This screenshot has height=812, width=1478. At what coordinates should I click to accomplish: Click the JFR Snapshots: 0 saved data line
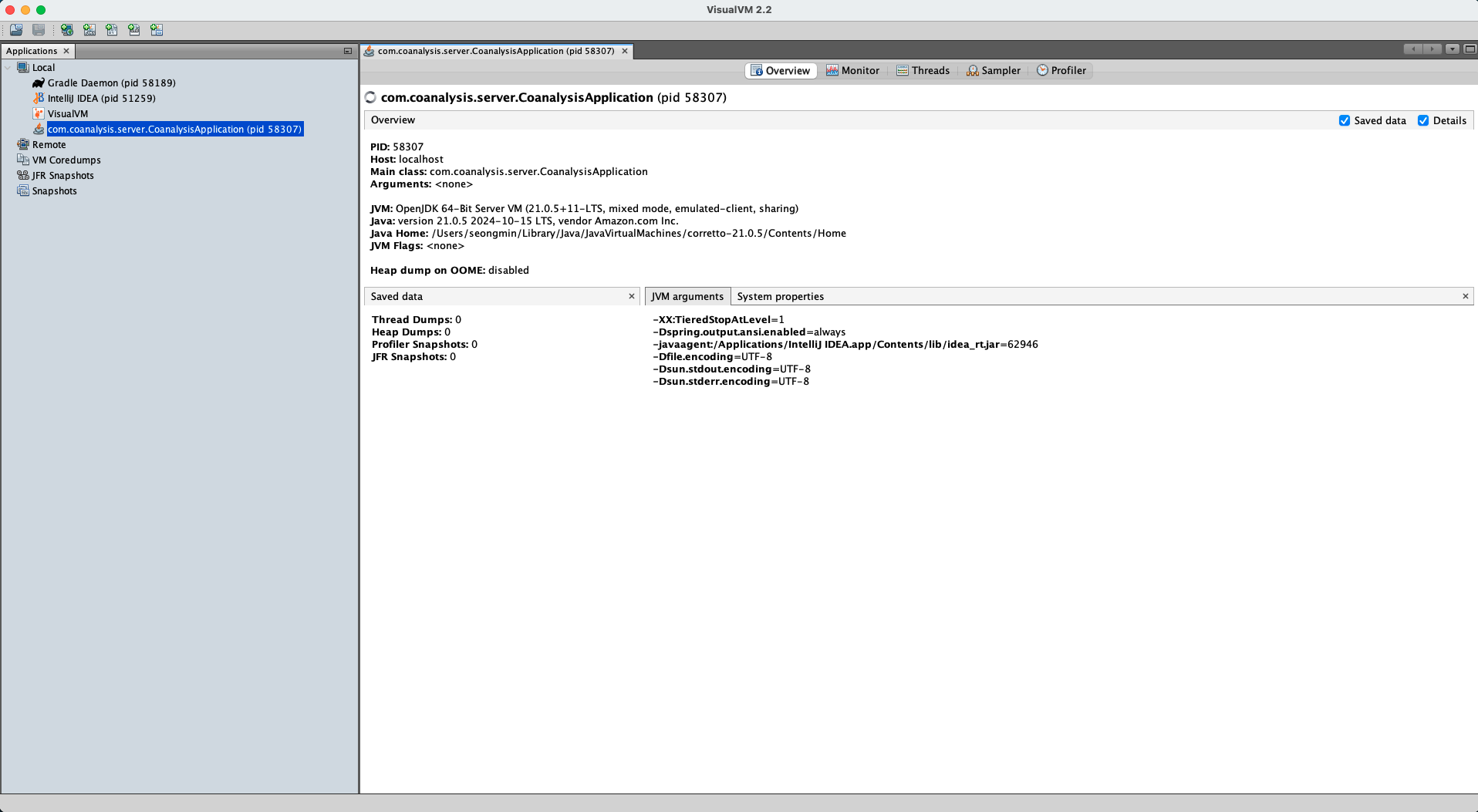click(413, 357)
